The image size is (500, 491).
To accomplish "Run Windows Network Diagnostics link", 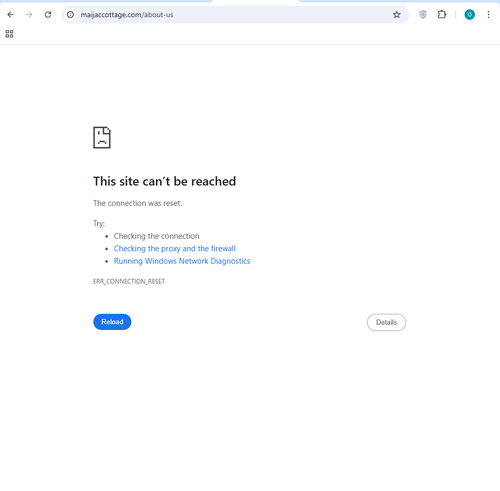I will click(x=182, y=261).
